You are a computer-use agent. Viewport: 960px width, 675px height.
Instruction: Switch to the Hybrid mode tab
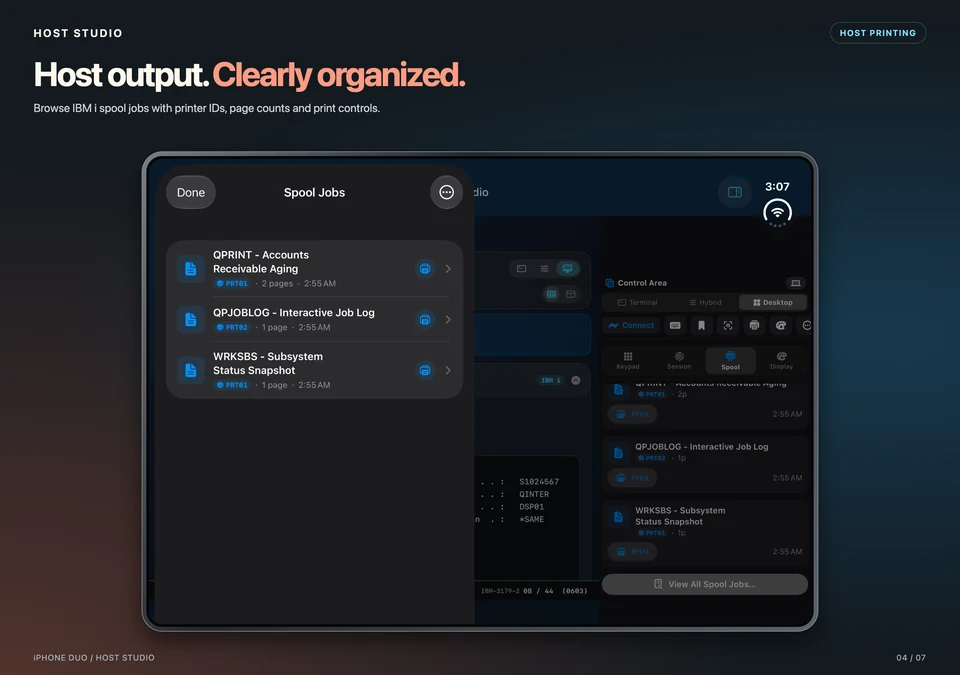coord(705,303)
